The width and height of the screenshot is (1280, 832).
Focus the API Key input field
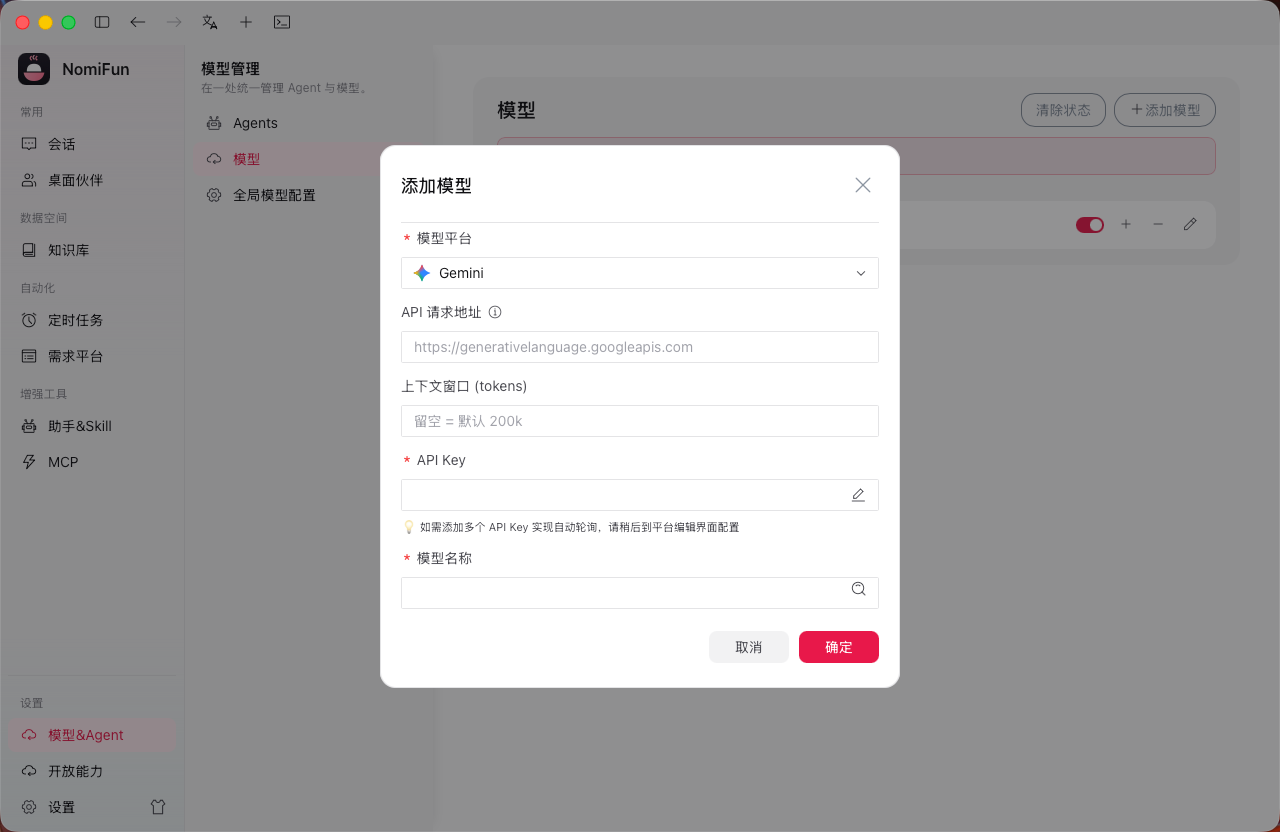[640, 495]
